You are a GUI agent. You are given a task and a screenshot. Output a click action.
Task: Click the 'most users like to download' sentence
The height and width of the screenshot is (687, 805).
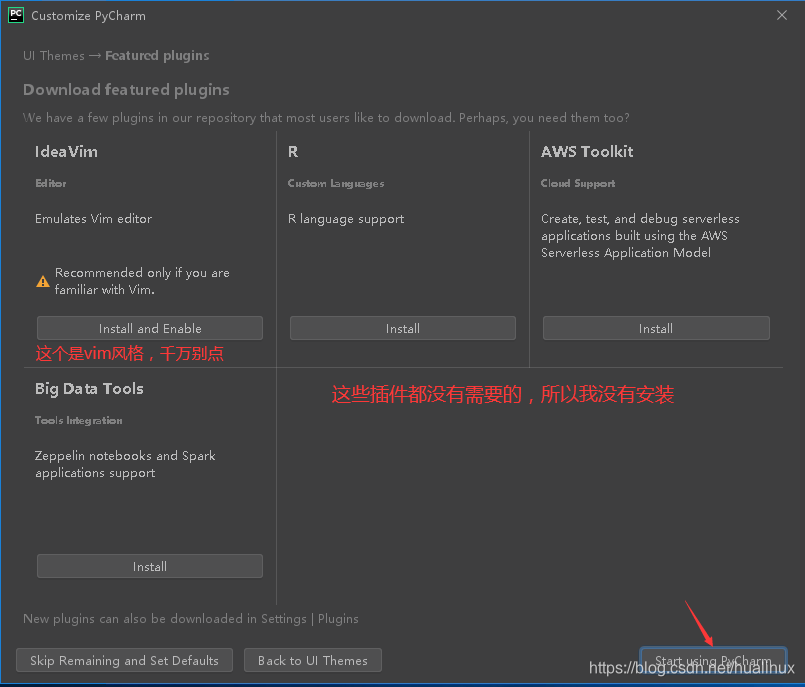click(x=326, y=118)
